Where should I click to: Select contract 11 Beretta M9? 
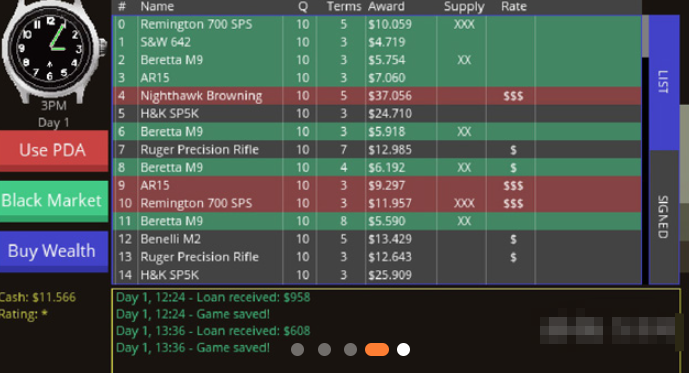click(377, 221)
